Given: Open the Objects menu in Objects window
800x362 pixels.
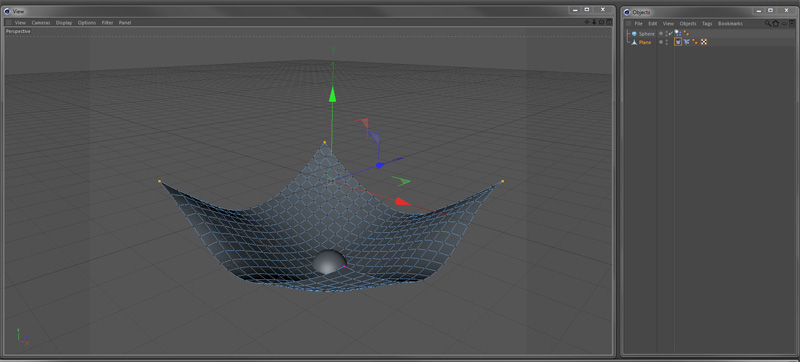Looking at the screenshot, I should (x=688, y=23).
